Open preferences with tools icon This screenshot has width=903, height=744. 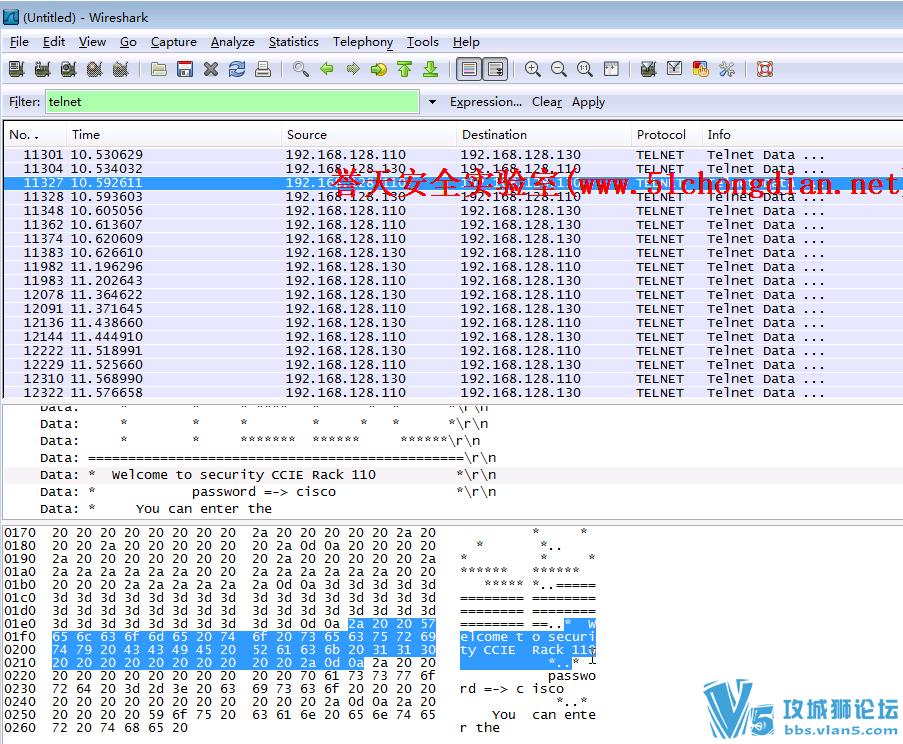727,69
